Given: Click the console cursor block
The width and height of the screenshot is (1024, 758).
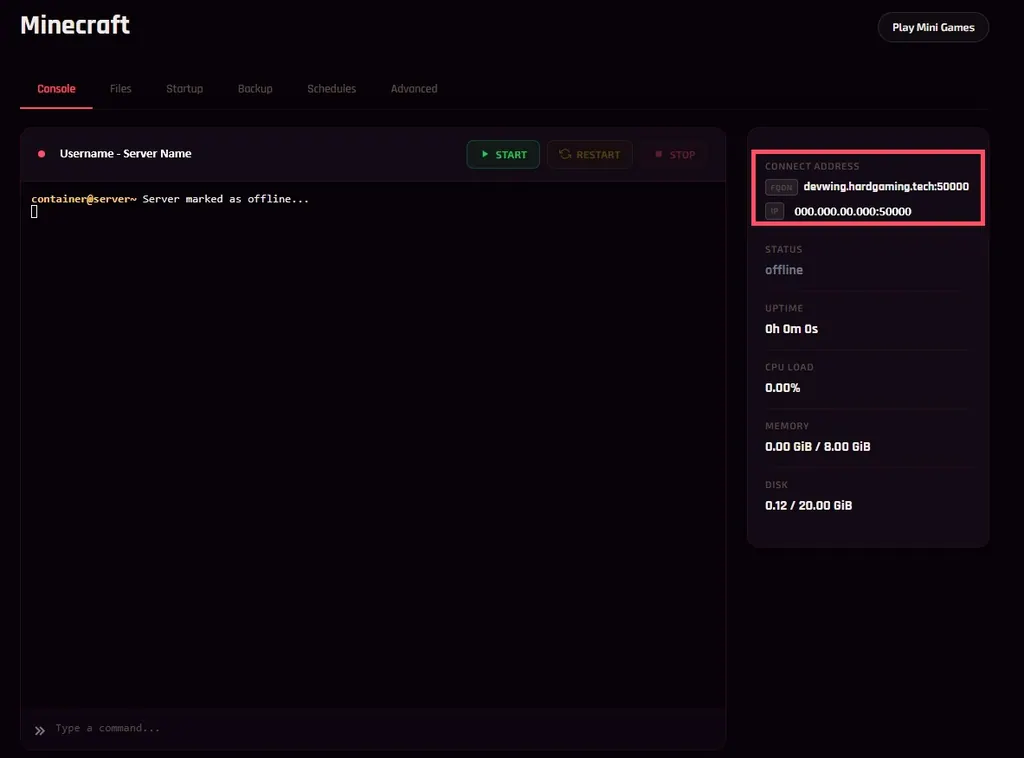Looking at the screenshot, I should point(35,212).
